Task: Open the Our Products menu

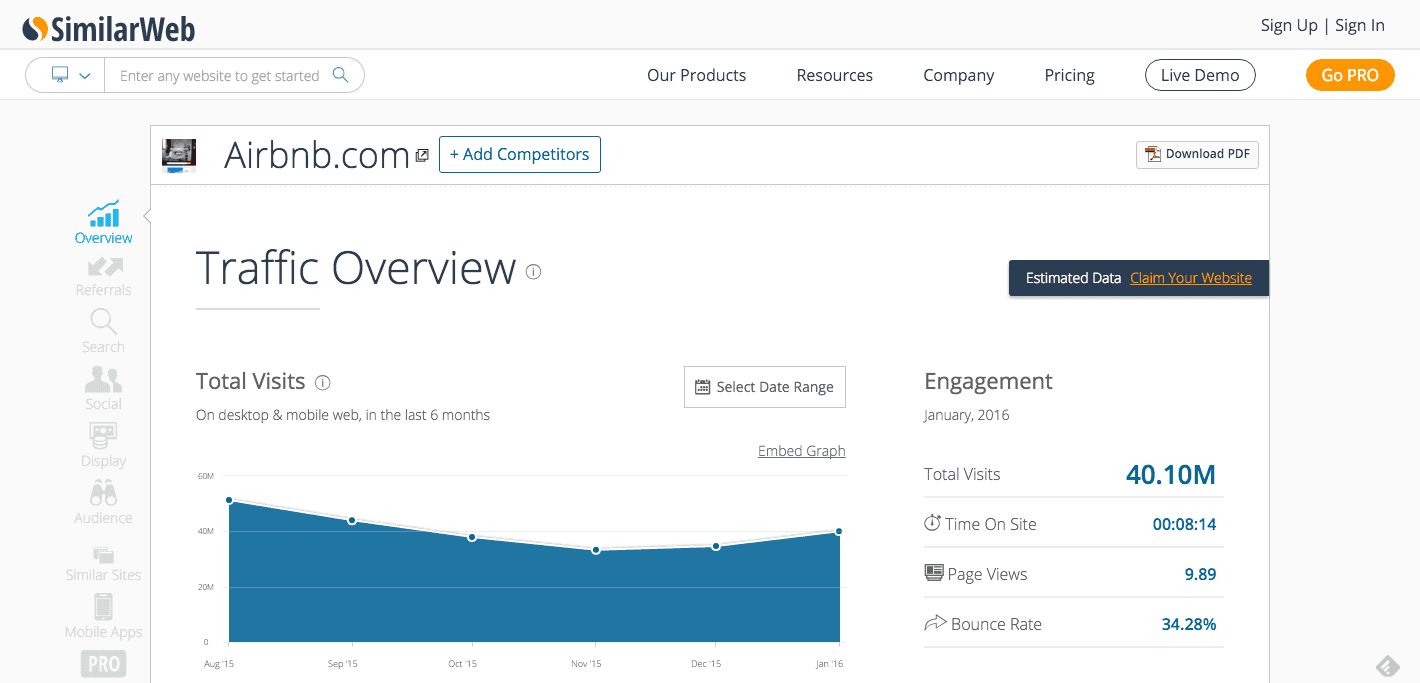Action: tap(696, 75)
